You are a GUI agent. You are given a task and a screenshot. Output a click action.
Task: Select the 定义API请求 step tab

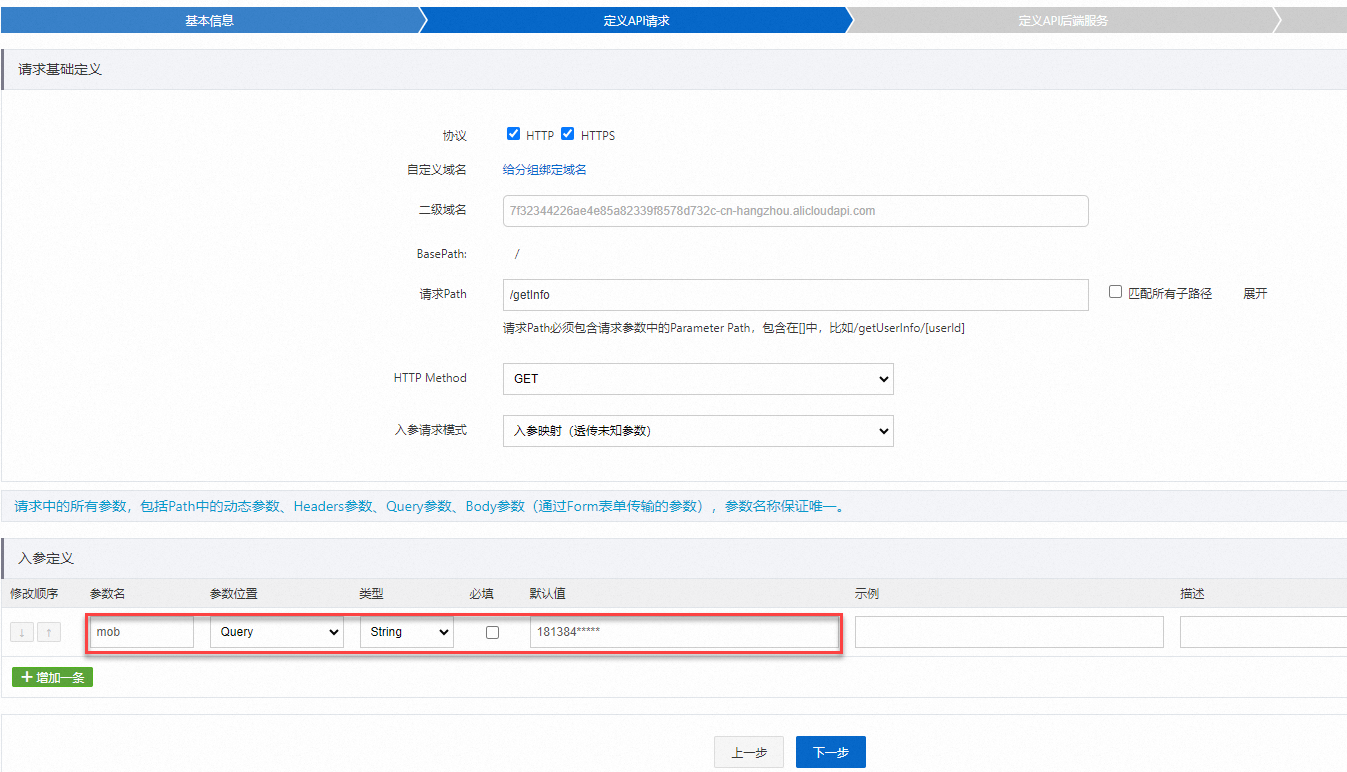(636, 20)
